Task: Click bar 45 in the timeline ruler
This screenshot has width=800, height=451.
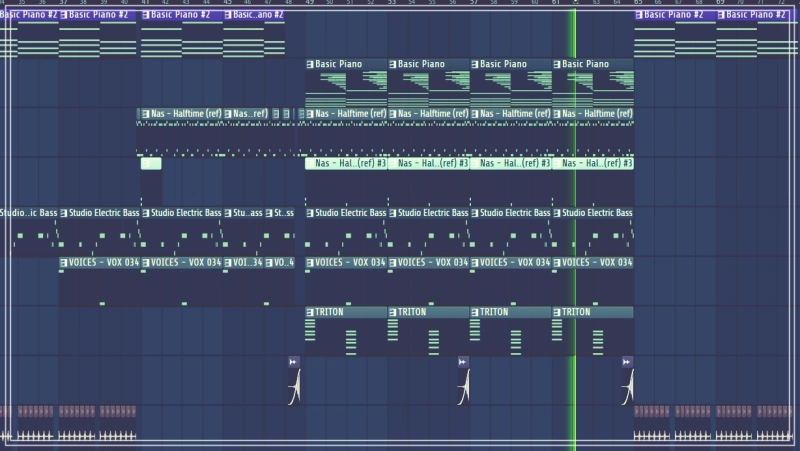Action: 228,3
